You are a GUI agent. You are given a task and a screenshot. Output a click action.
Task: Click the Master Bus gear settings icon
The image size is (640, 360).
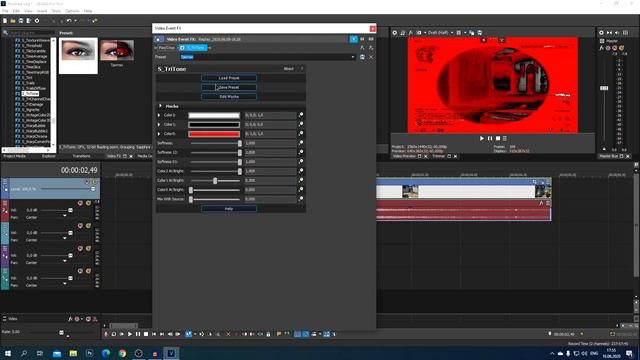[x=601, y=33]
